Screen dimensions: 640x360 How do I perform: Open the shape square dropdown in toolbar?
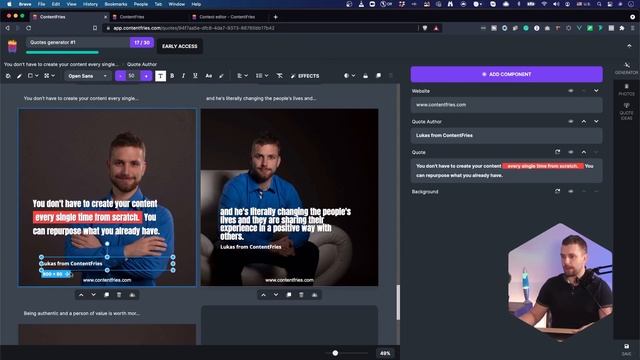point(33,76)
